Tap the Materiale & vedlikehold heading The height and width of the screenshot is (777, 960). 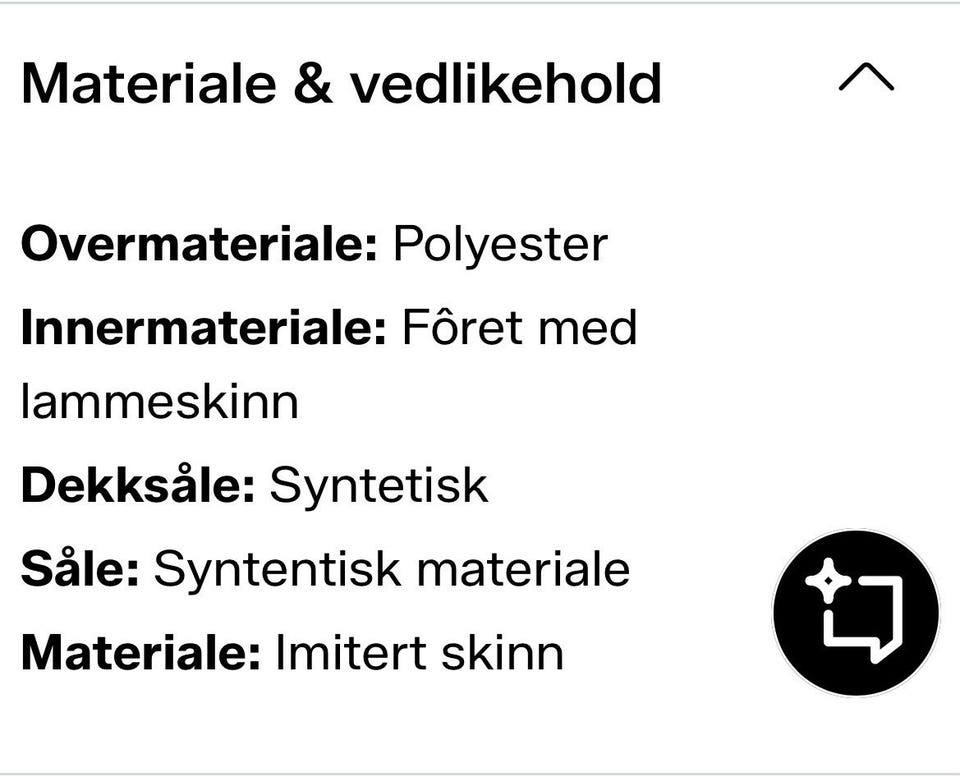[341, 84]
